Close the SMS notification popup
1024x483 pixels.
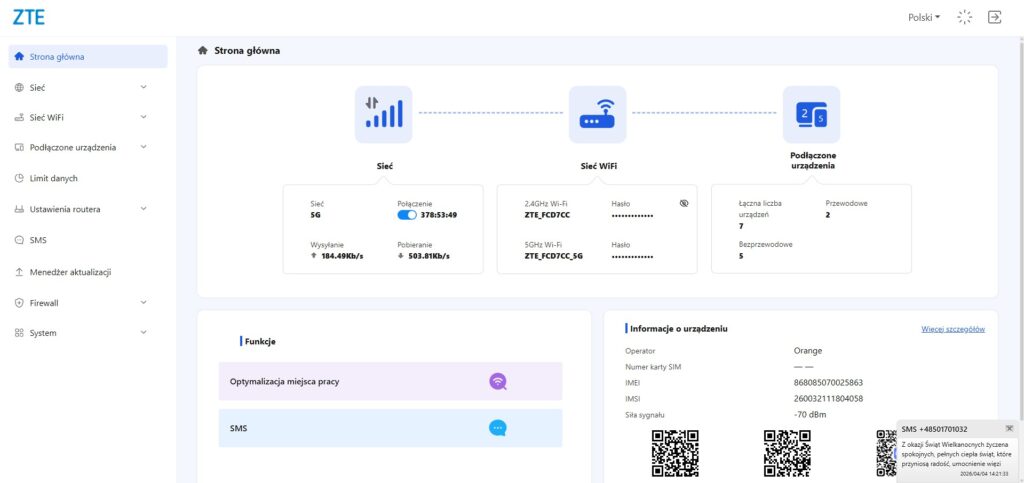coord(1009,428)
